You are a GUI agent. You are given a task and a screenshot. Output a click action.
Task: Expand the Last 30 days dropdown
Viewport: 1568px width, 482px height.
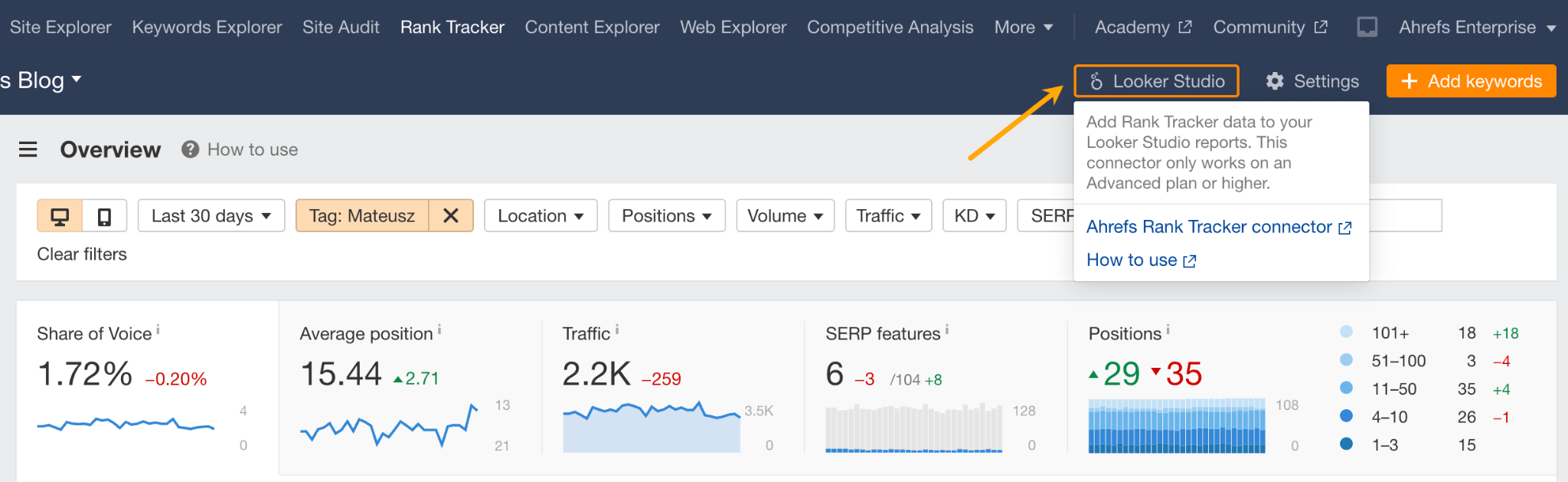click(211, 216)
